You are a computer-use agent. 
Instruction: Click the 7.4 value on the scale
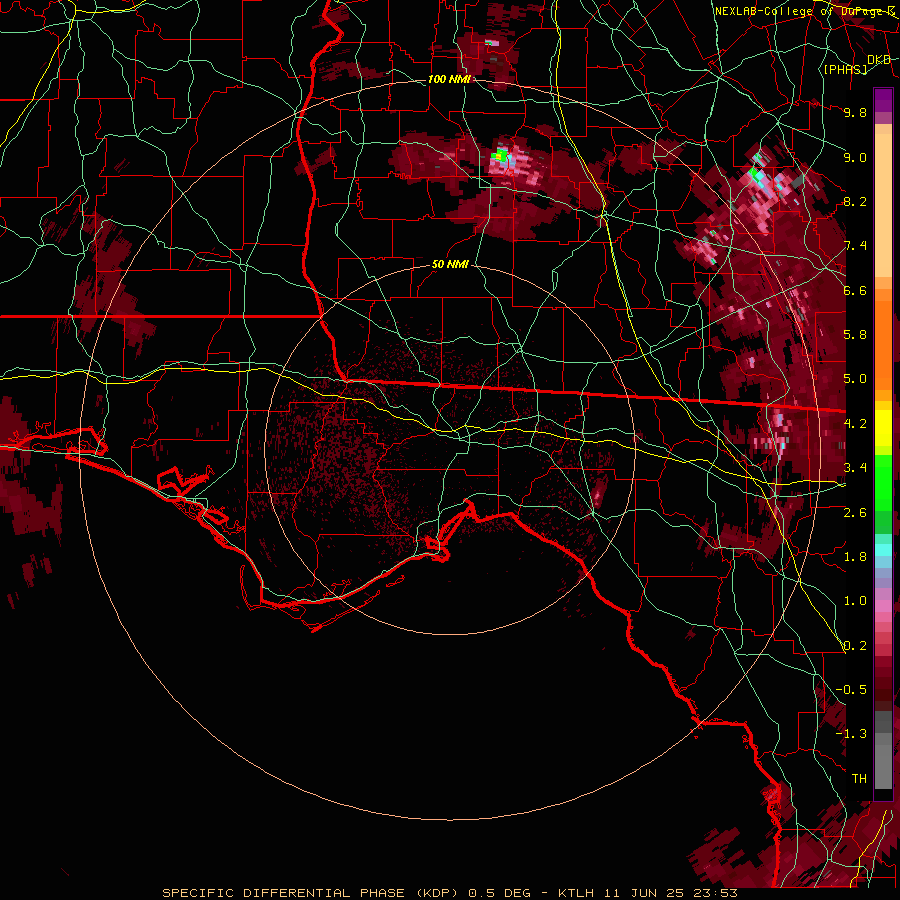(855, 246)
